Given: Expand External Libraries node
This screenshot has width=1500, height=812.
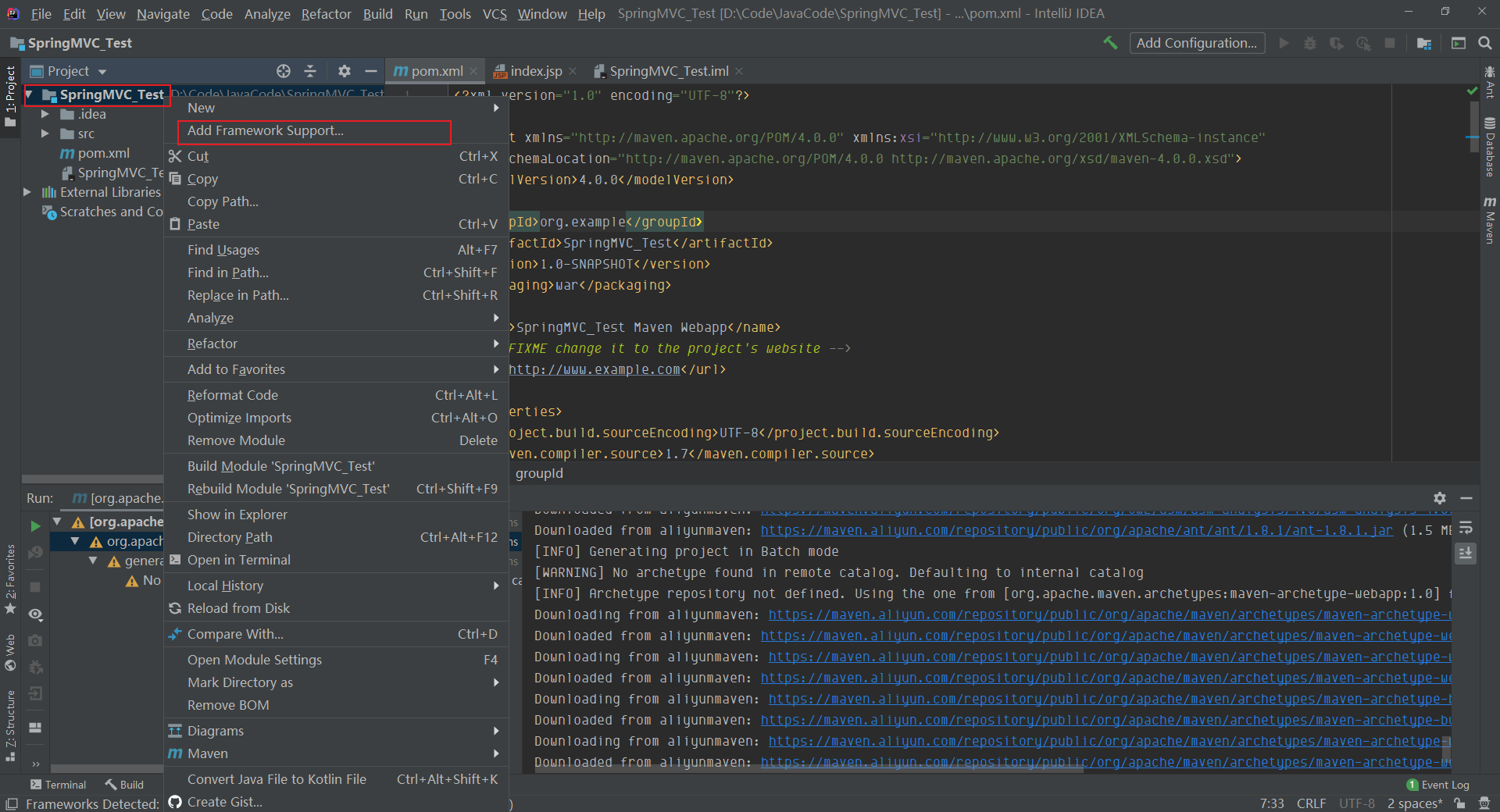Looking at the screenshot, I should [x=27, y=192].
